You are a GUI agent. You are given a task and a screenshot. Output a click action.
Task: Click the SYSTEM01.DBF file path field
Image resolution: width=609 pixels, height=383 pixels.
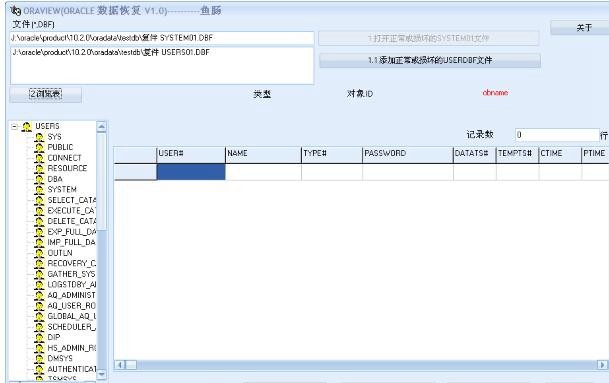[162, 38]
